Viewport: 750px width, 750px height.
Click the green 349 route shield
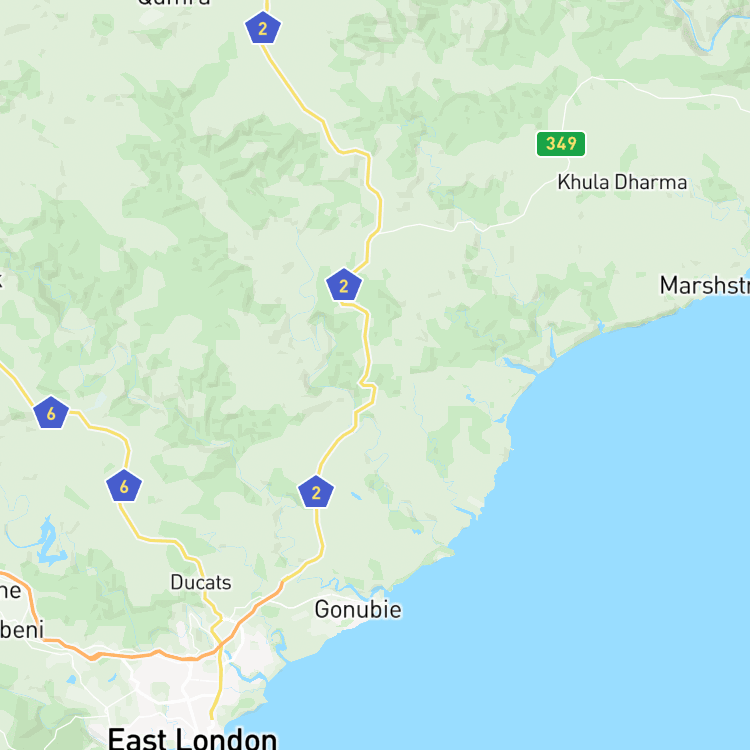tap(561, 143)
